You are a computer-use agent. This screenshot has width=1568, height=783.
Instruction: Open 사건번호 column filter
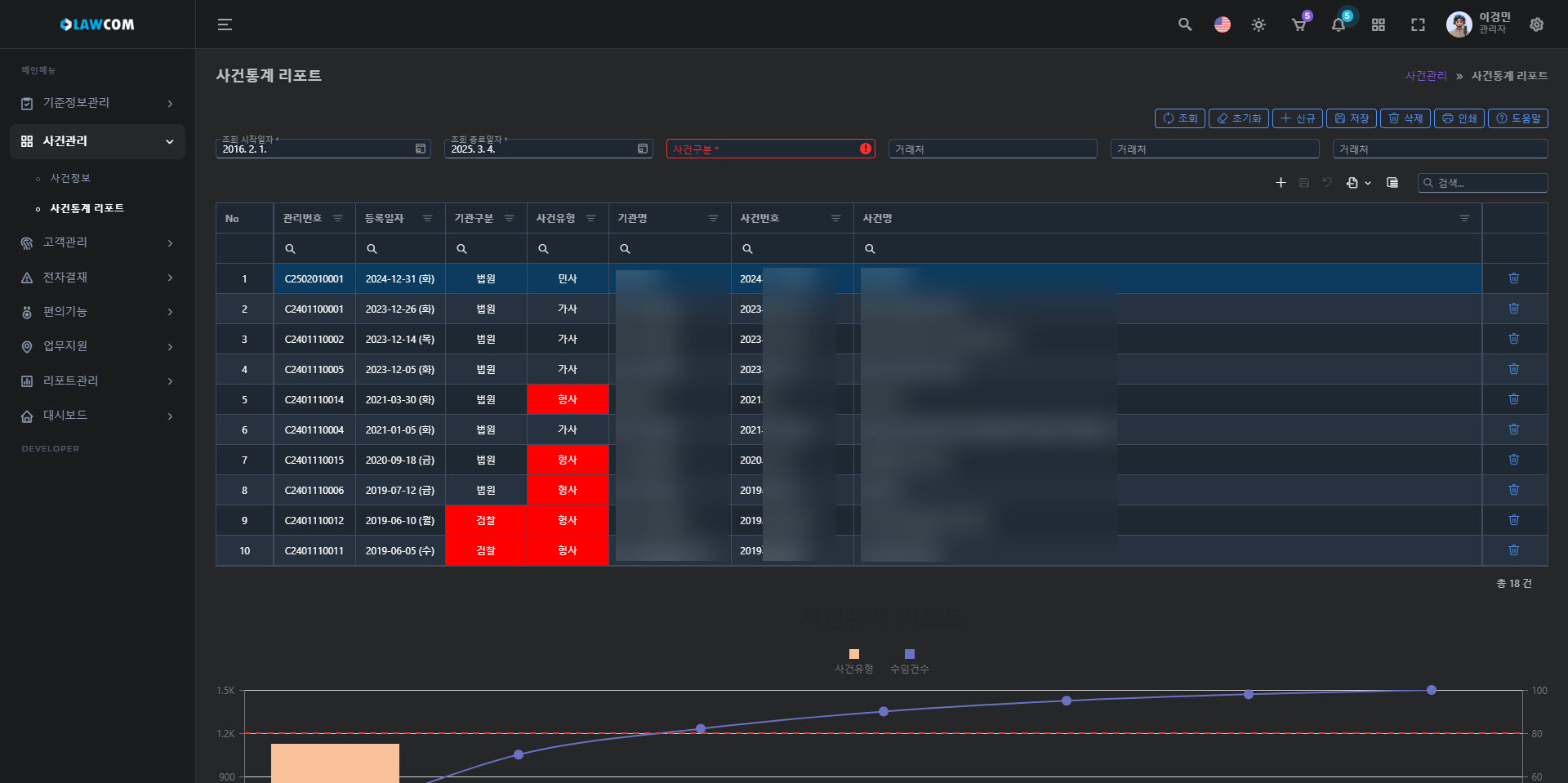(835, 218)
